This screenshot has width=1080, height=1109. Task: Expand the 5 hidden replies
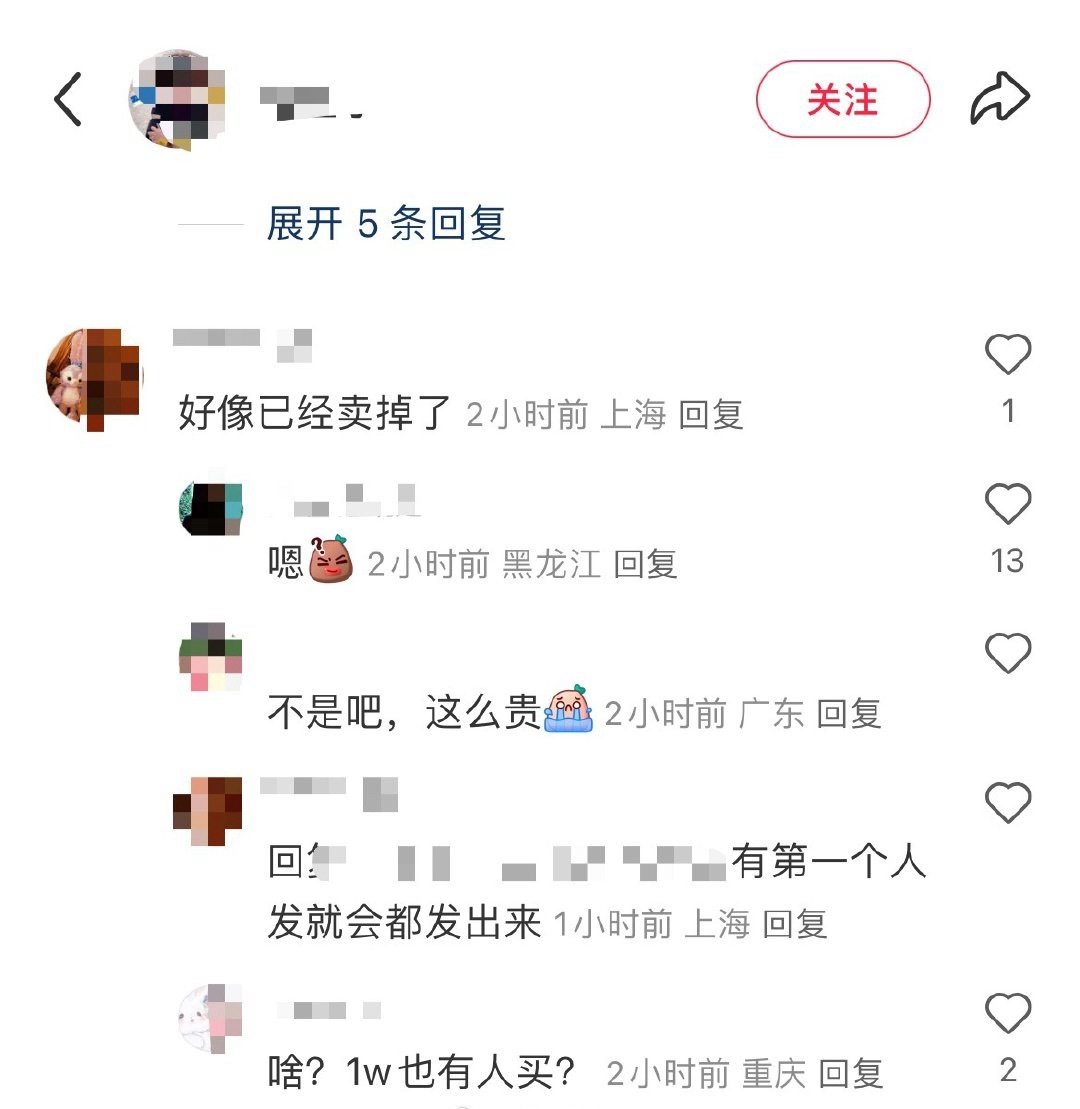click(x=385, y=223)
